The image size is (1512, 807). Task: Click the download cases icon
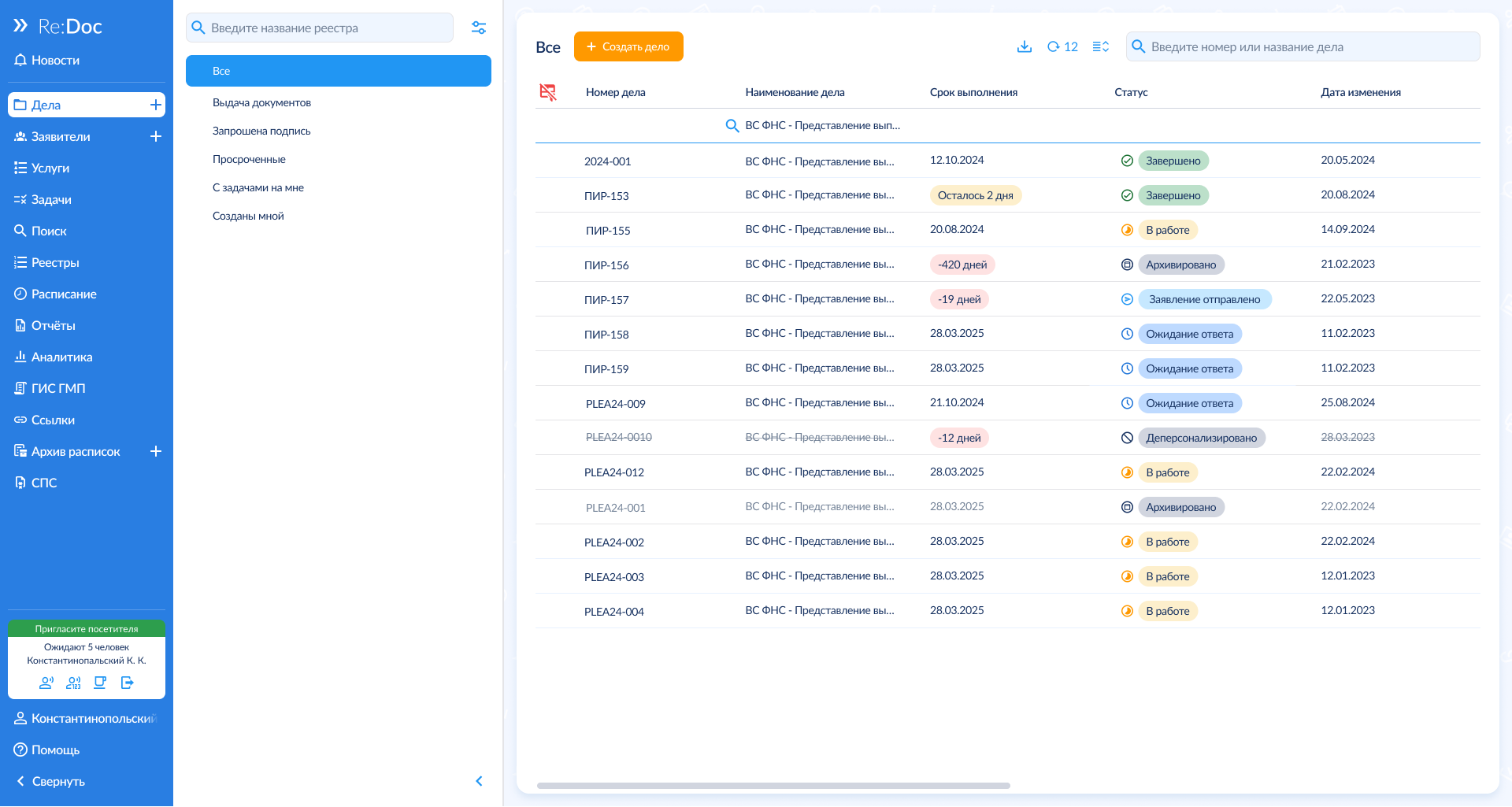point(1024,46)
